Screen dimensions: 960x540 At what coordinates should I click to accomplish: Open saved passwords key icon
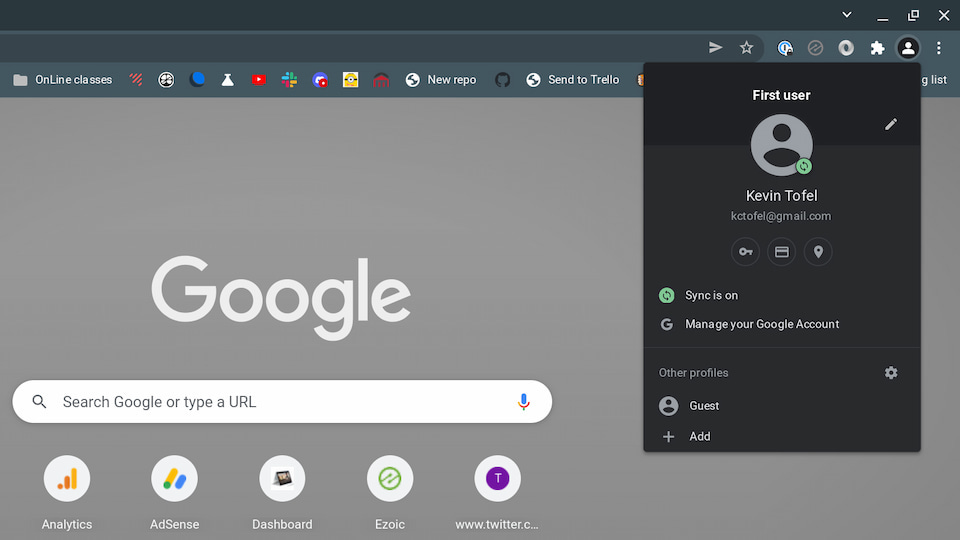pyautogui.click(x=745, y=252)
